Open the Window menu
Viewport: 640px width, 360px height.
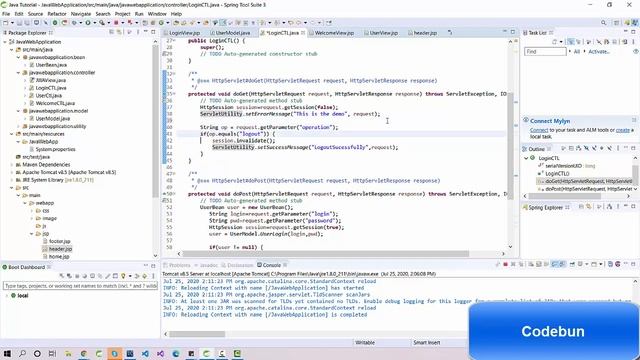[x=157, y=14]
